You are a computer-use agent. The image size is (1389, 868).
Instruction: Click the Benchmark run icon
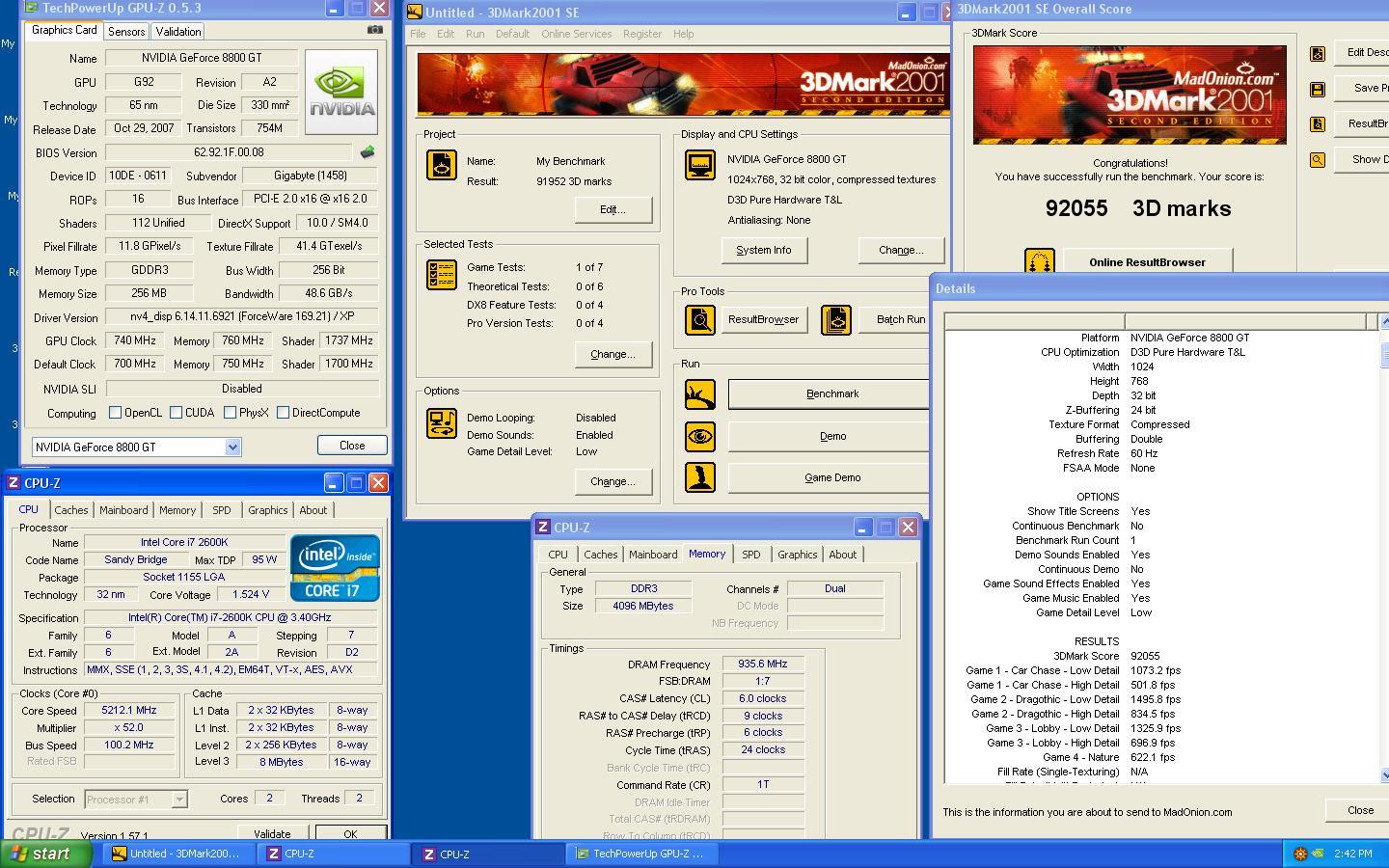pyautogui.click(x=700, y=394)
